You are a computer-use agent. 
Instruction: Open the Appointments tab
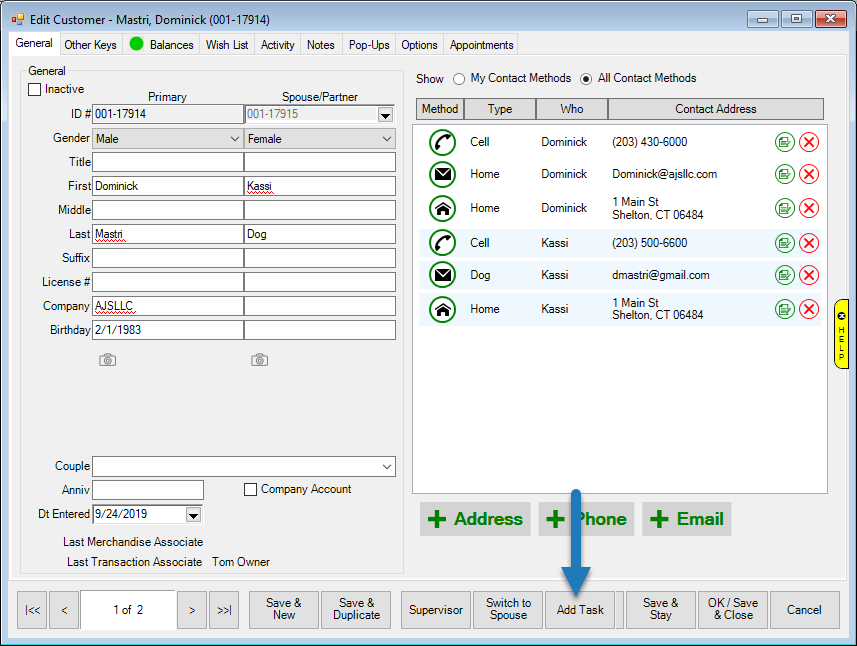(x=481, y=45)
